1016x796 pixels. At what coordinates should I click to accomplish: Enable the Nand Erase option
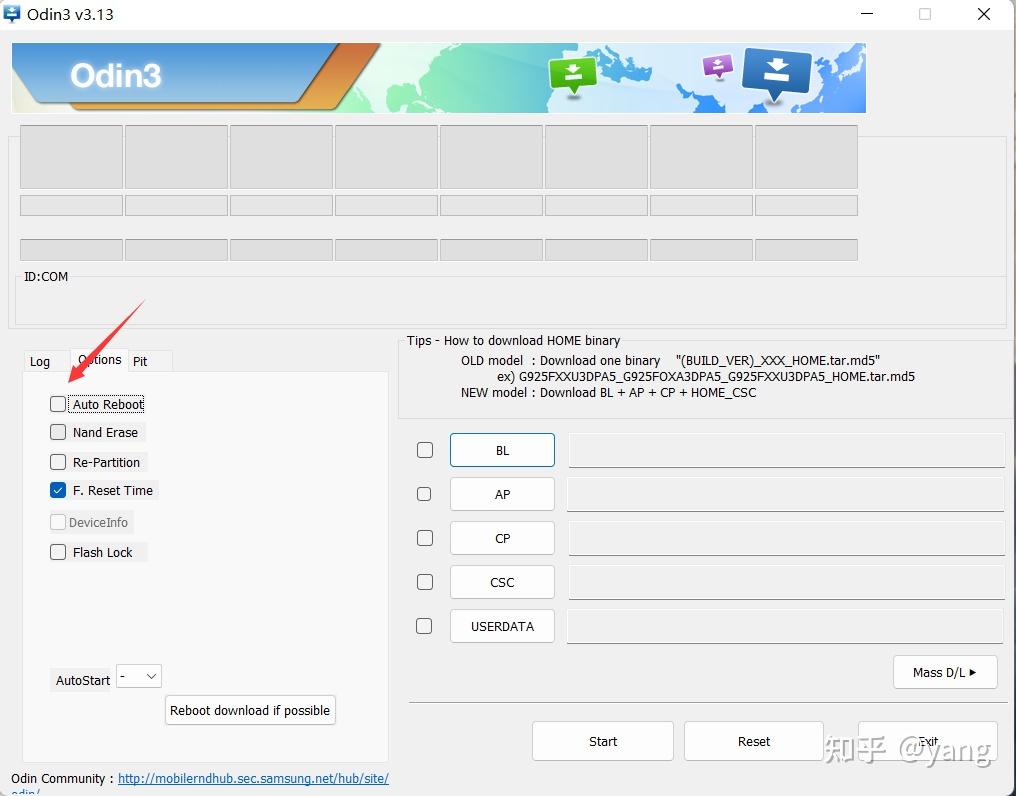(57, 432)
